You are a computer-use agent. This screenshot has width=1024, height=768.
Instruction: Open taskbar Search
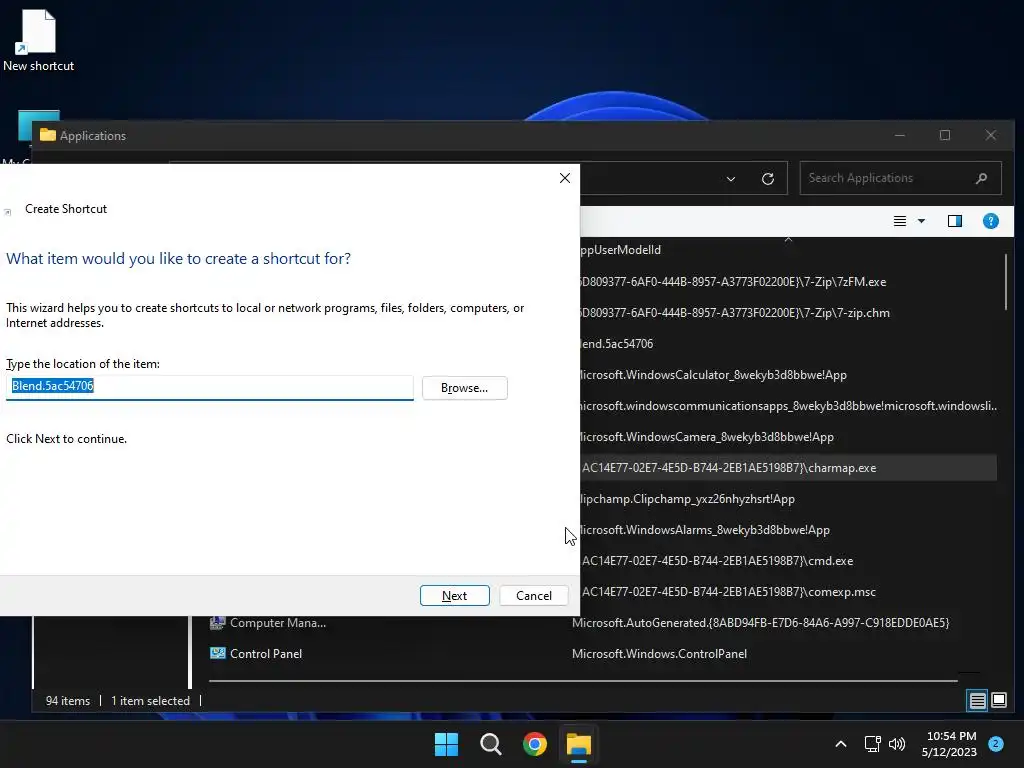click(490, 744)
